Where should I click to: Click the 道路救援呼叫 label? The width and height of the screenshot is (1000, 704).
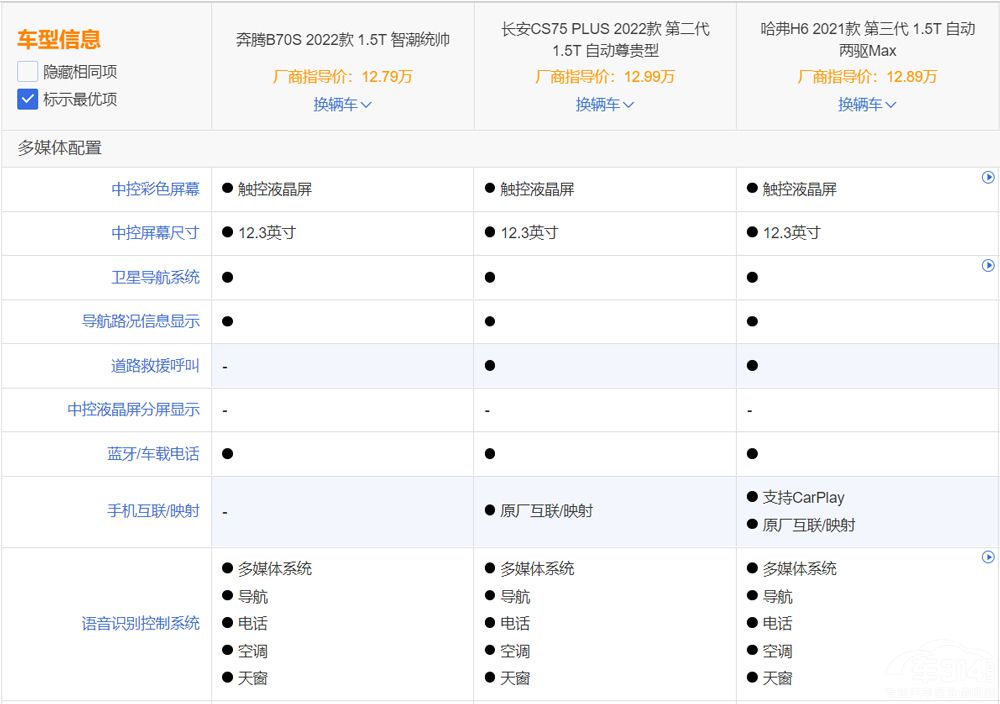(x=155, y=366)
